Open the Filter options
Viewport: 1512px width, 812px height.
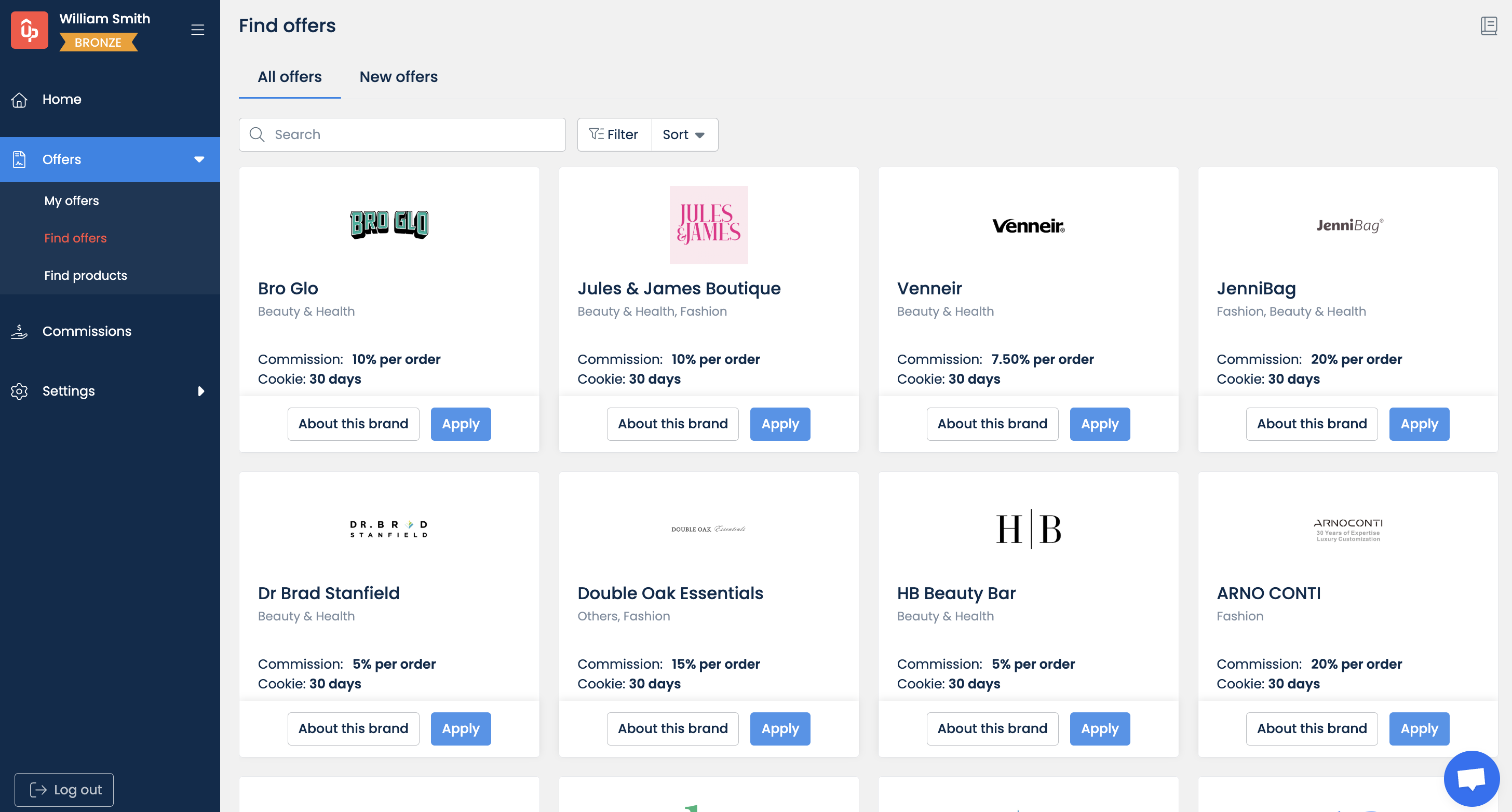[x=614, y=135]
